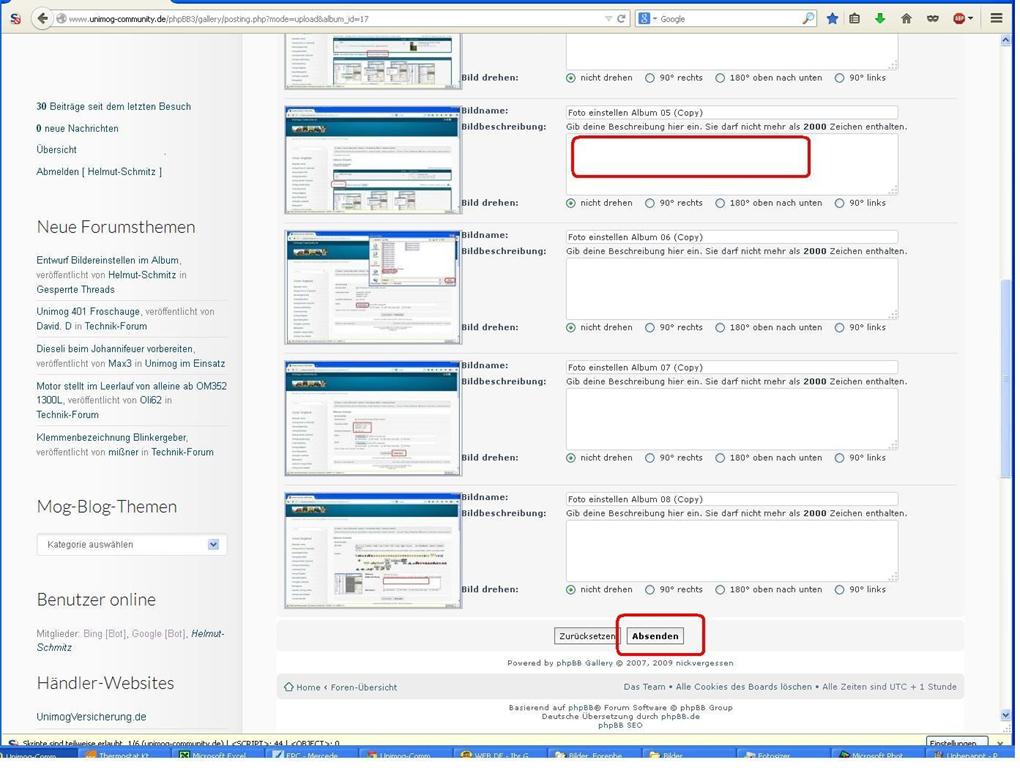Select 90° links for Album 08 image

839,590
